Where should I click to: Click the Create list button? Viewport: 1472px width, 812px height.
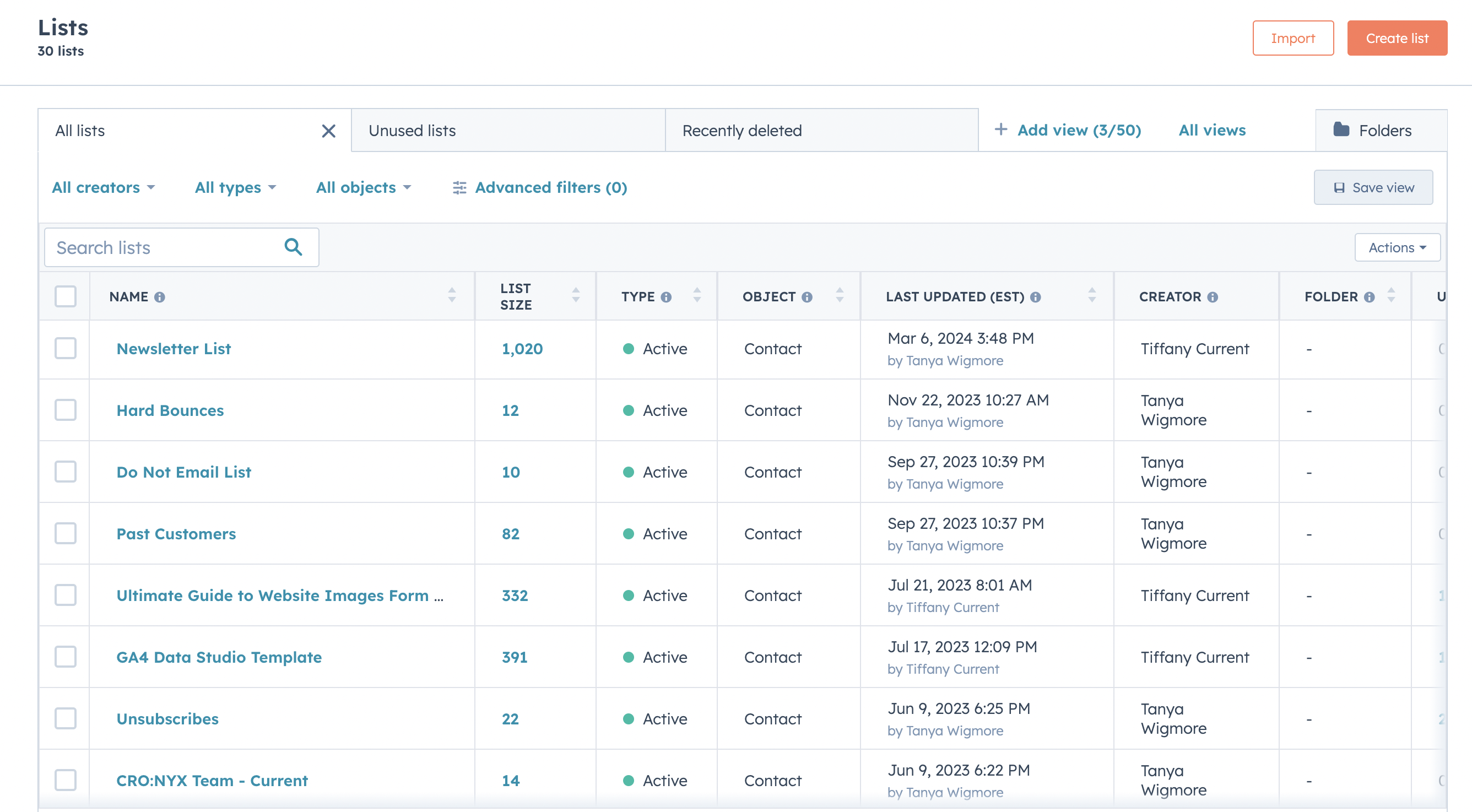tap(1397, 38)
